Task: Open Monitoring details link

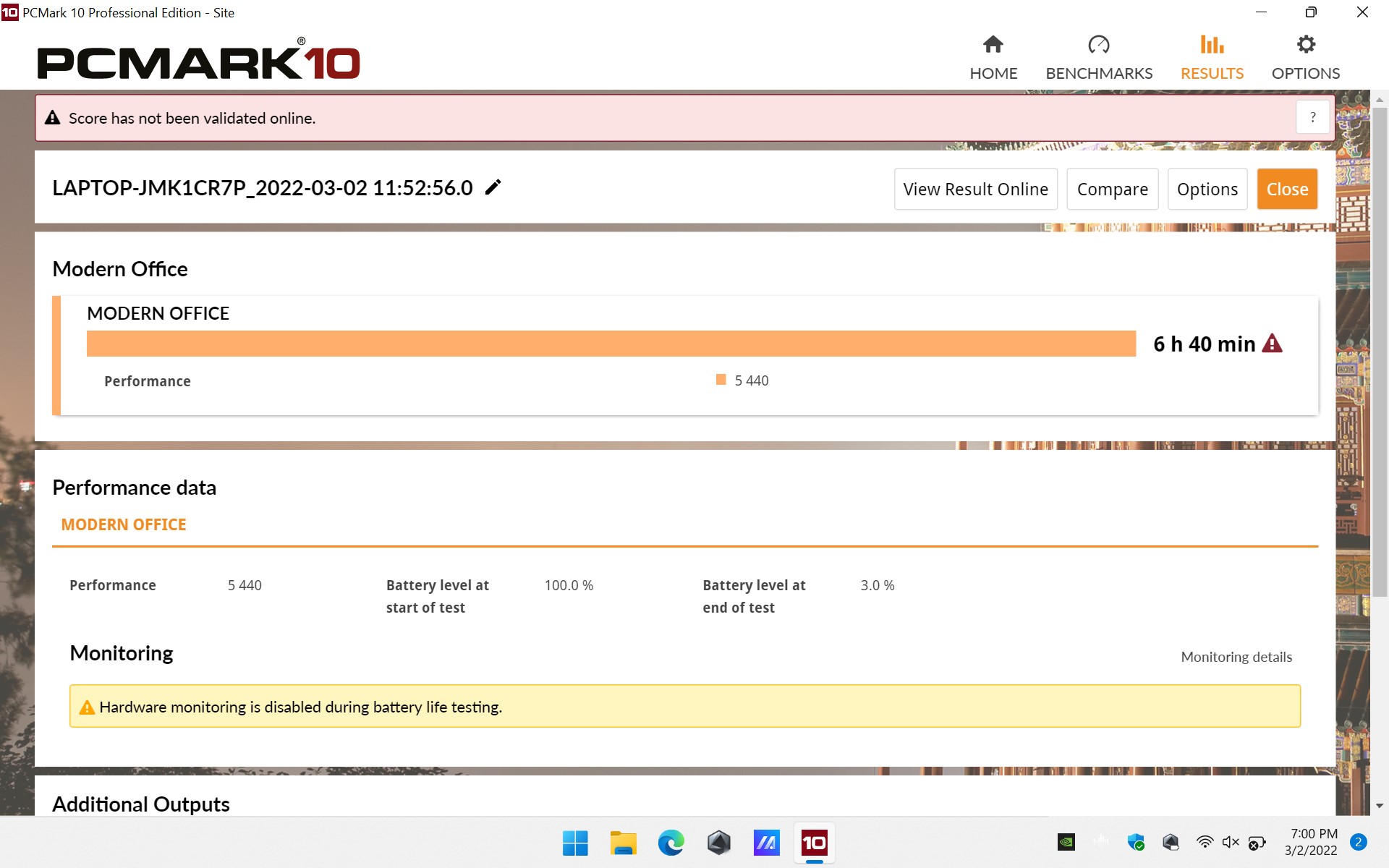Action: coord(1236,657)
